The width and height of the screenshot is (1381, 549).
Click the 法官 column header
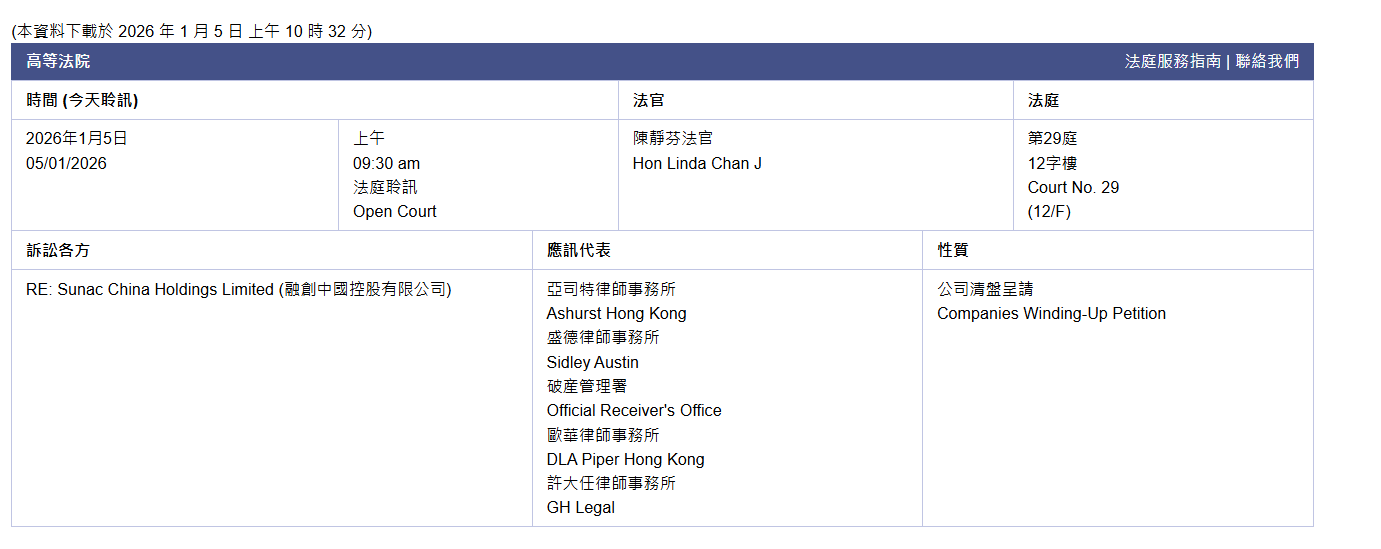coord(648,100)
